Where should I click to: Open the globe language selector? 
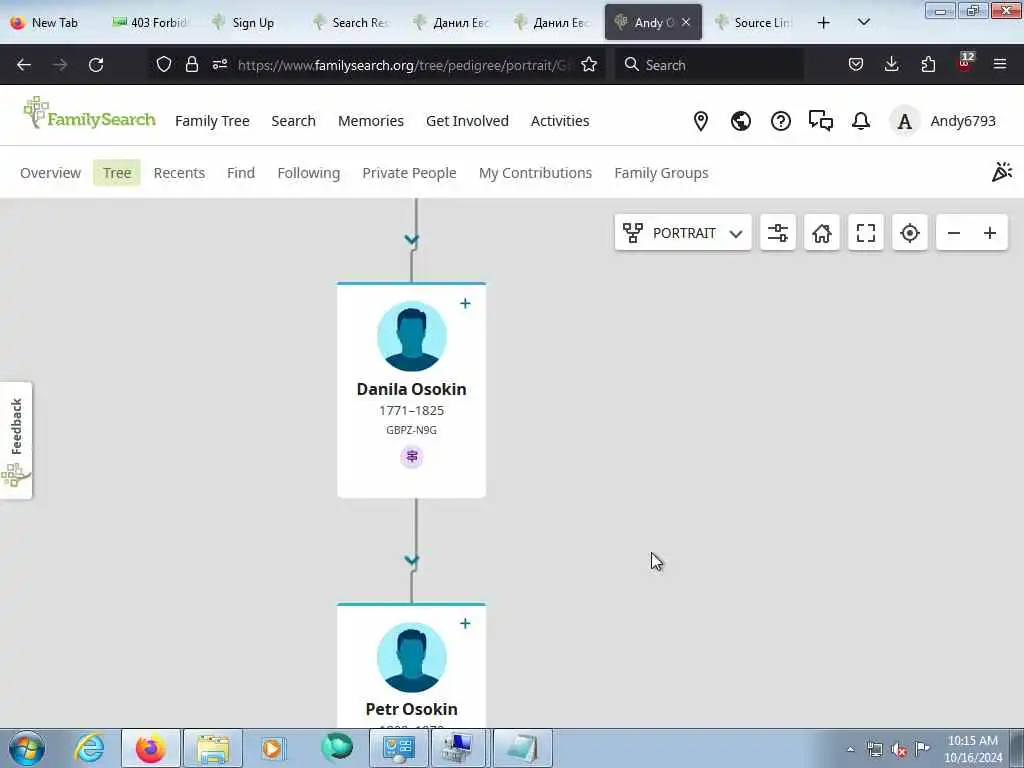coord(741,121)
